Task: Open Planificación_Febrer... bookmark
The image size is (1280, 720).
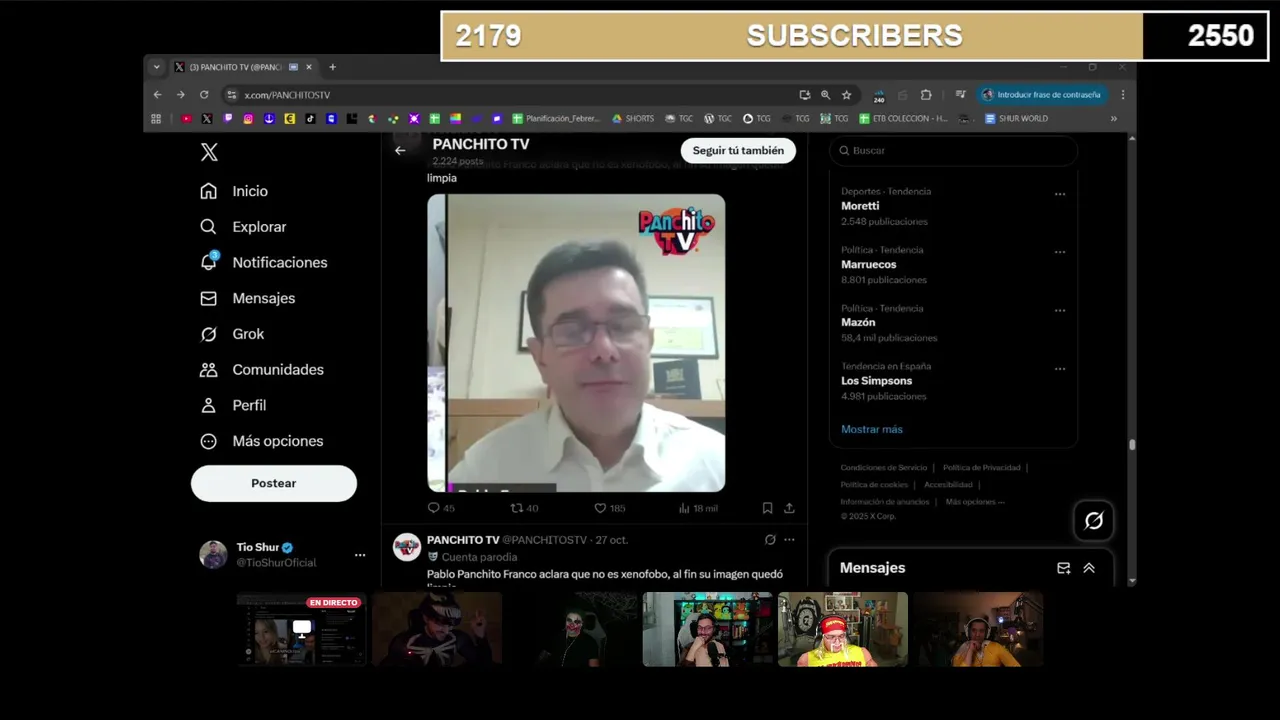Action: click(x=556, y=118)
